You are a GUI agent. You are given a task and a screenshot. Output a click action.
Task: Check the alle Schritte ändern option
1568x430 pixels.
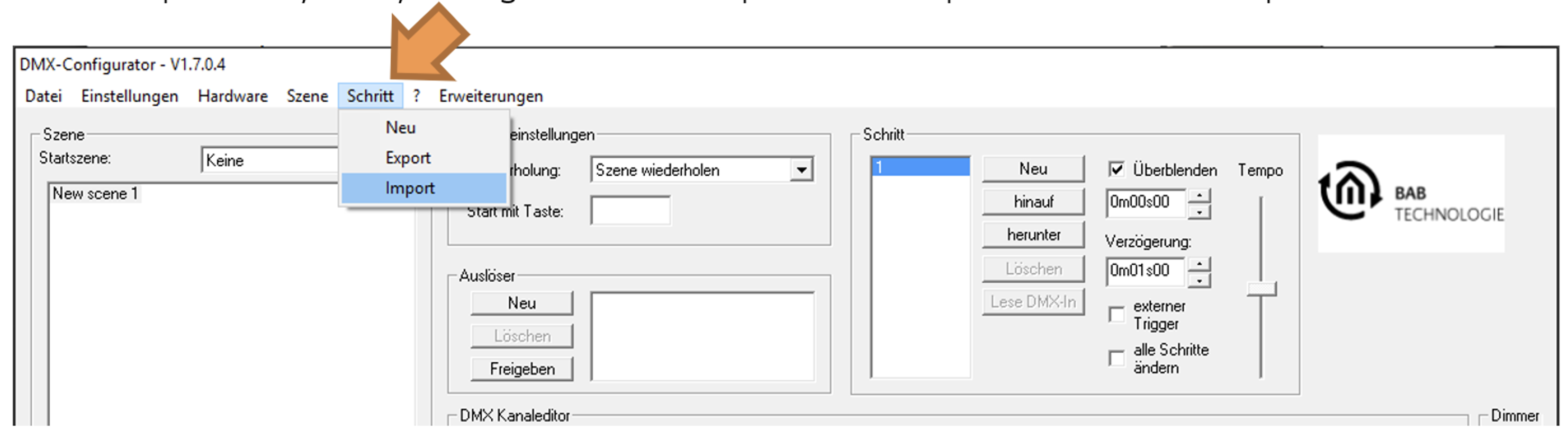pyautogui.click(x=1116, y=359)
